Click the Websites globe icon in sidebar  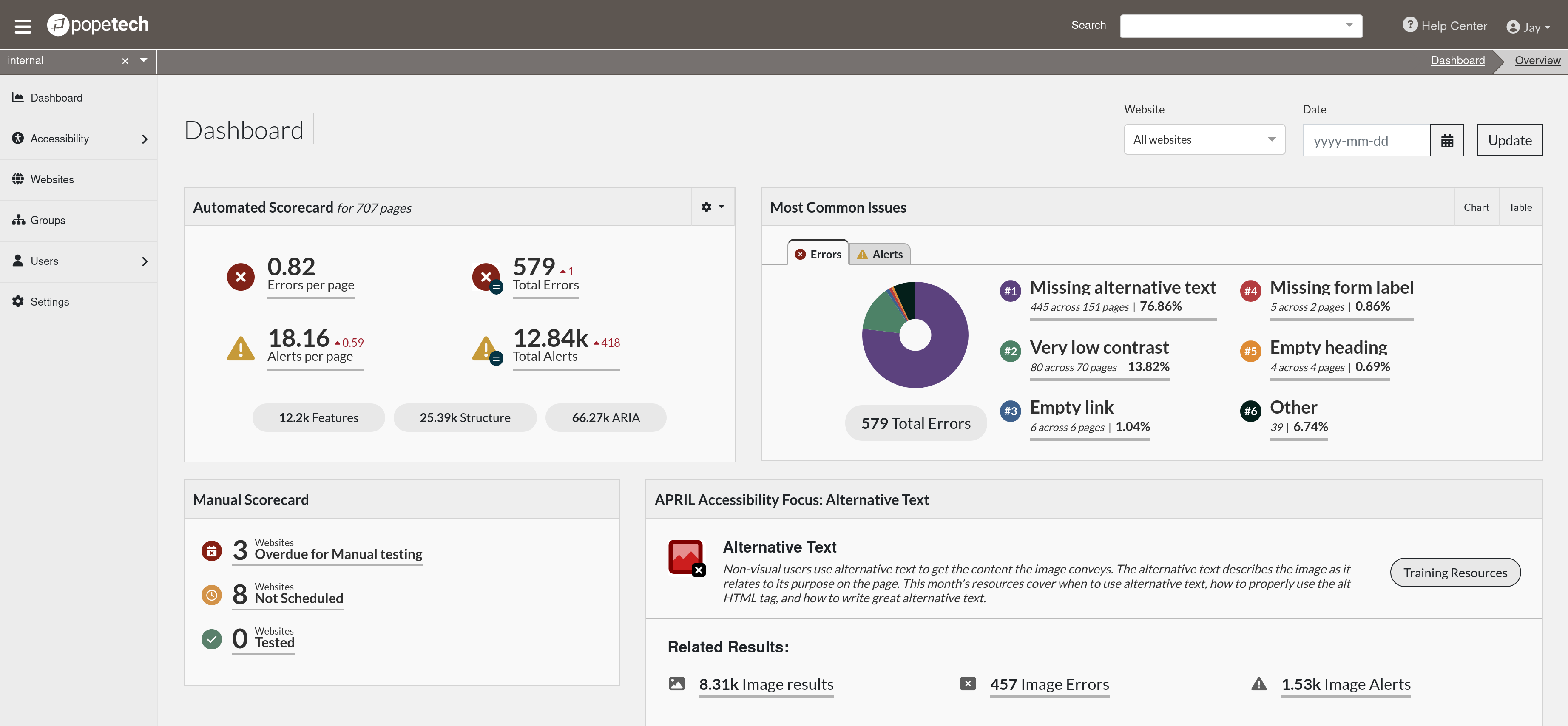click(18, 179)
